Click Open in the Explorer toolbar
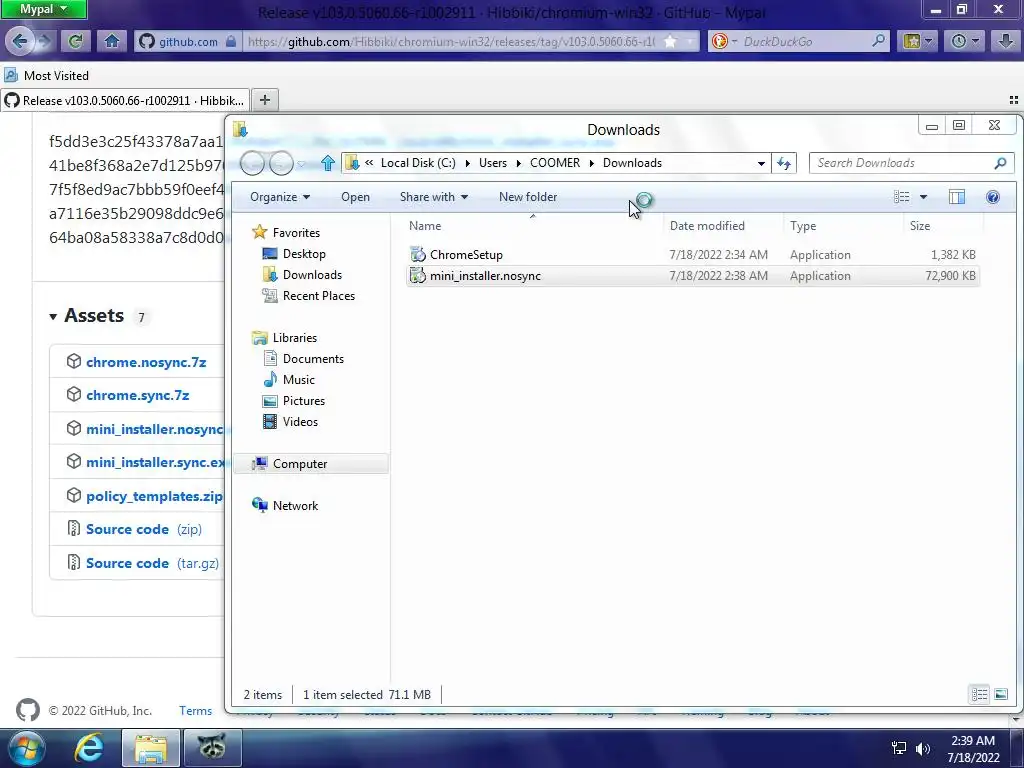The height and width of the screenshot is (768, 1024). point(355,197)
